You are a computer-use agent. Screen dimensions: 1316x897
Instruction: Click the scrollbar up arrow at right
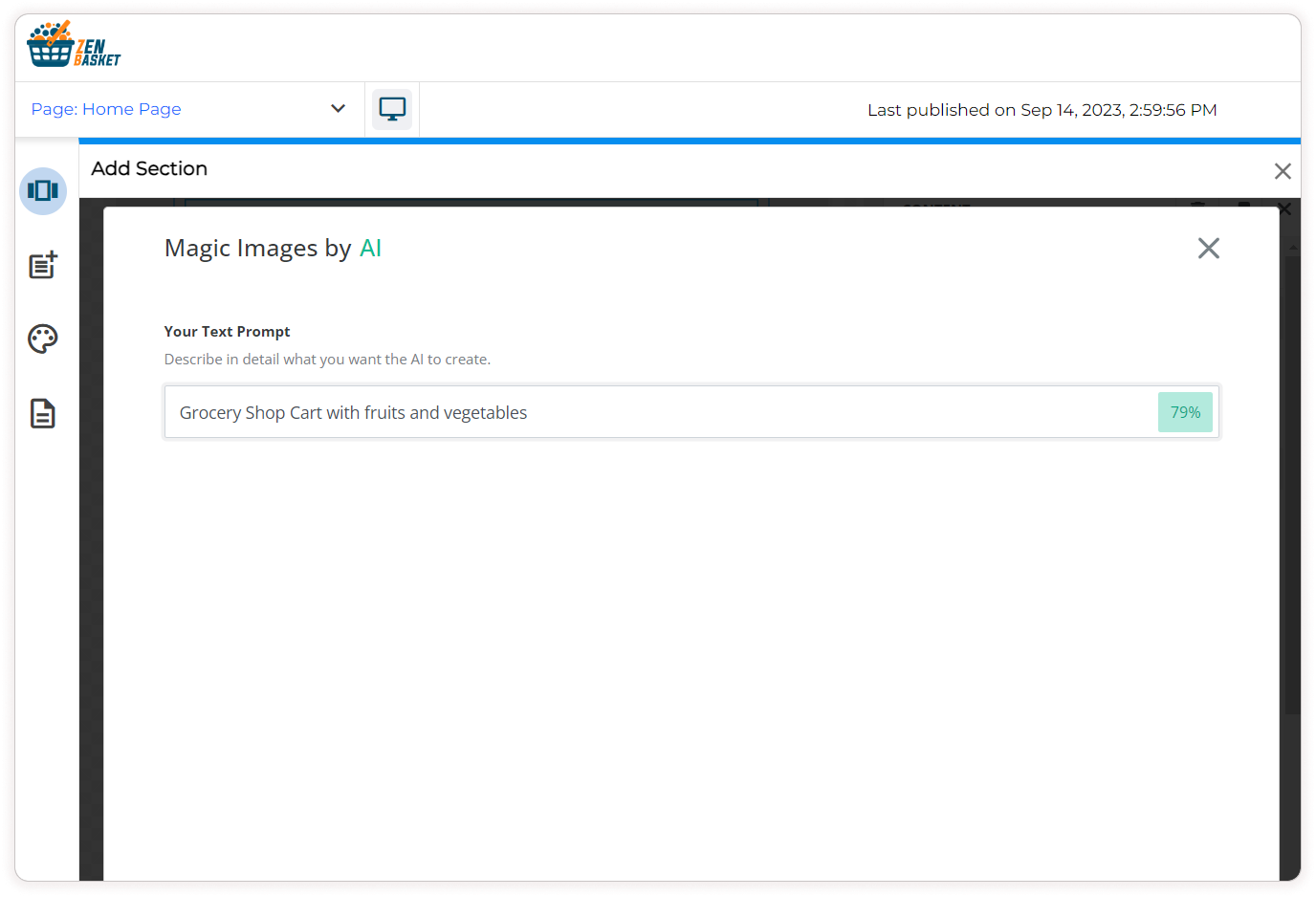[x=1293, y=247]
